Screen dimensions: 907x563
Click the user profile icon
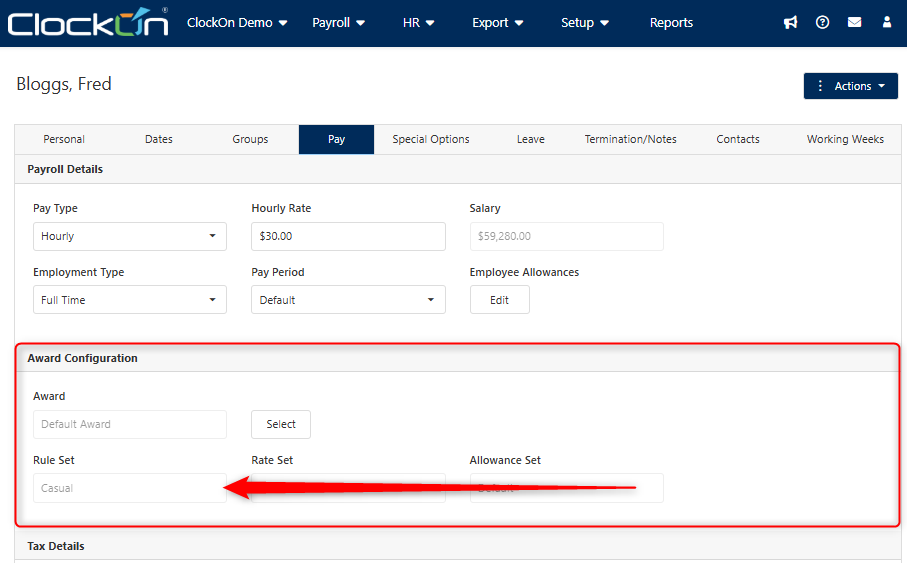886,22
